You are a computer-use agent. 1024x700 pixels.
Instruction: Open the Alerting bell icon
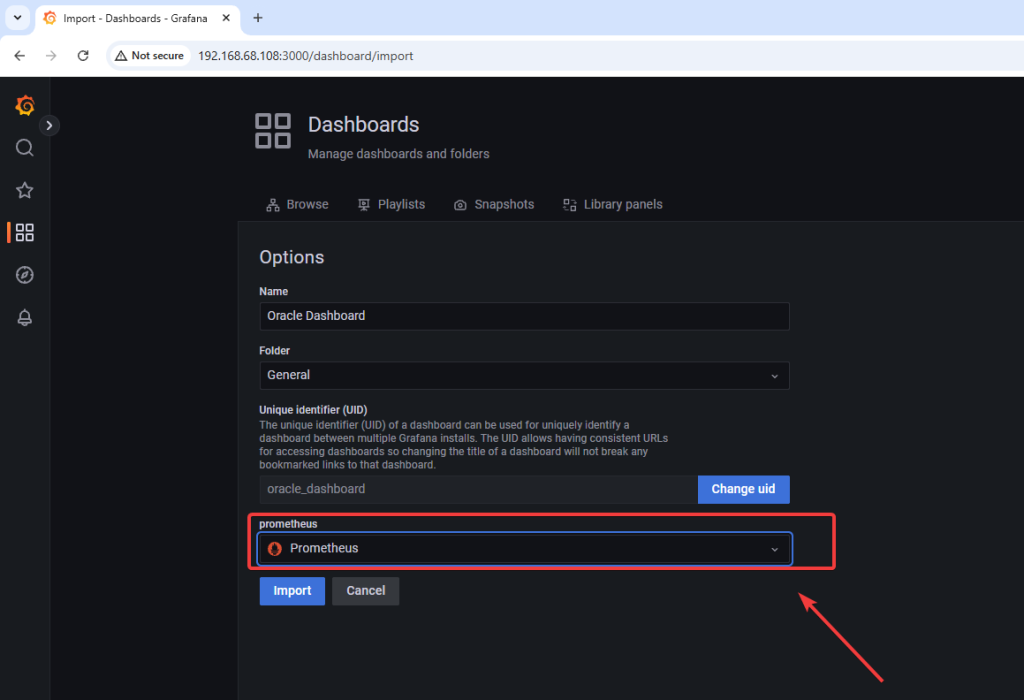25,317
